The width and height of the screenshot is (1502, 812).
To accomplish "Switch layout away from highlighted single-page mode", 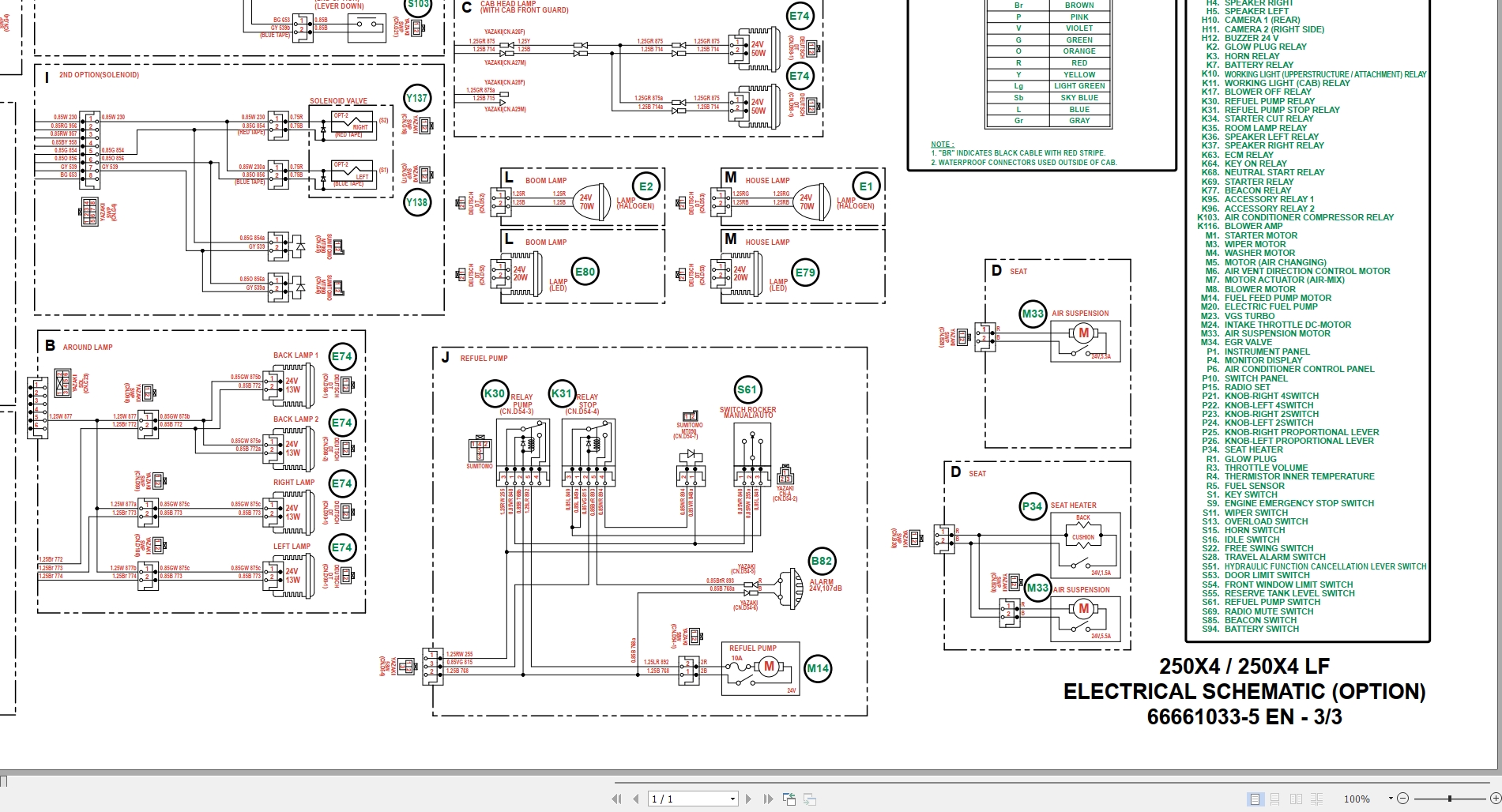I will click(1275, 799).
